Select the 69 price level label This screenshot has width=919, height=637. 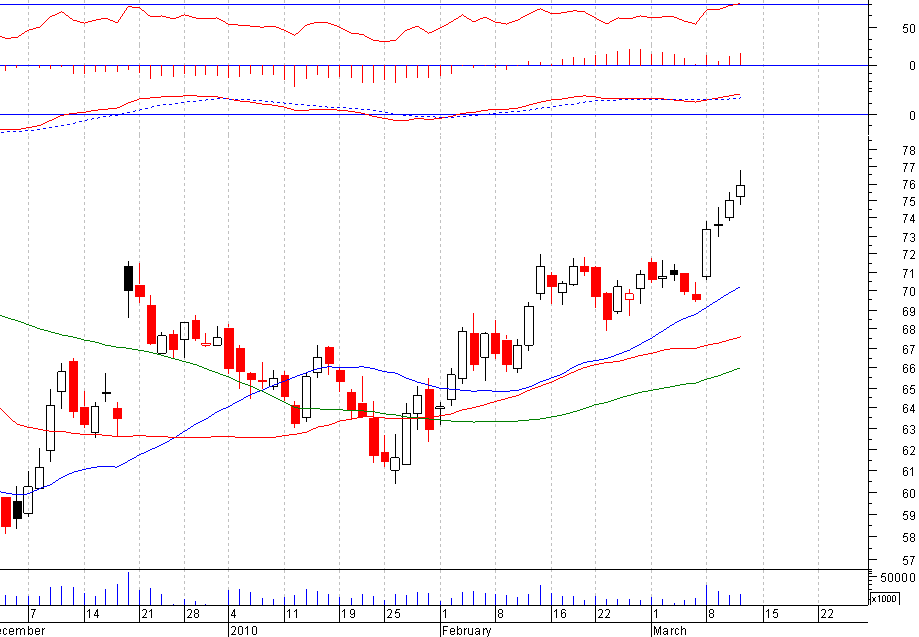pos(908,311)
